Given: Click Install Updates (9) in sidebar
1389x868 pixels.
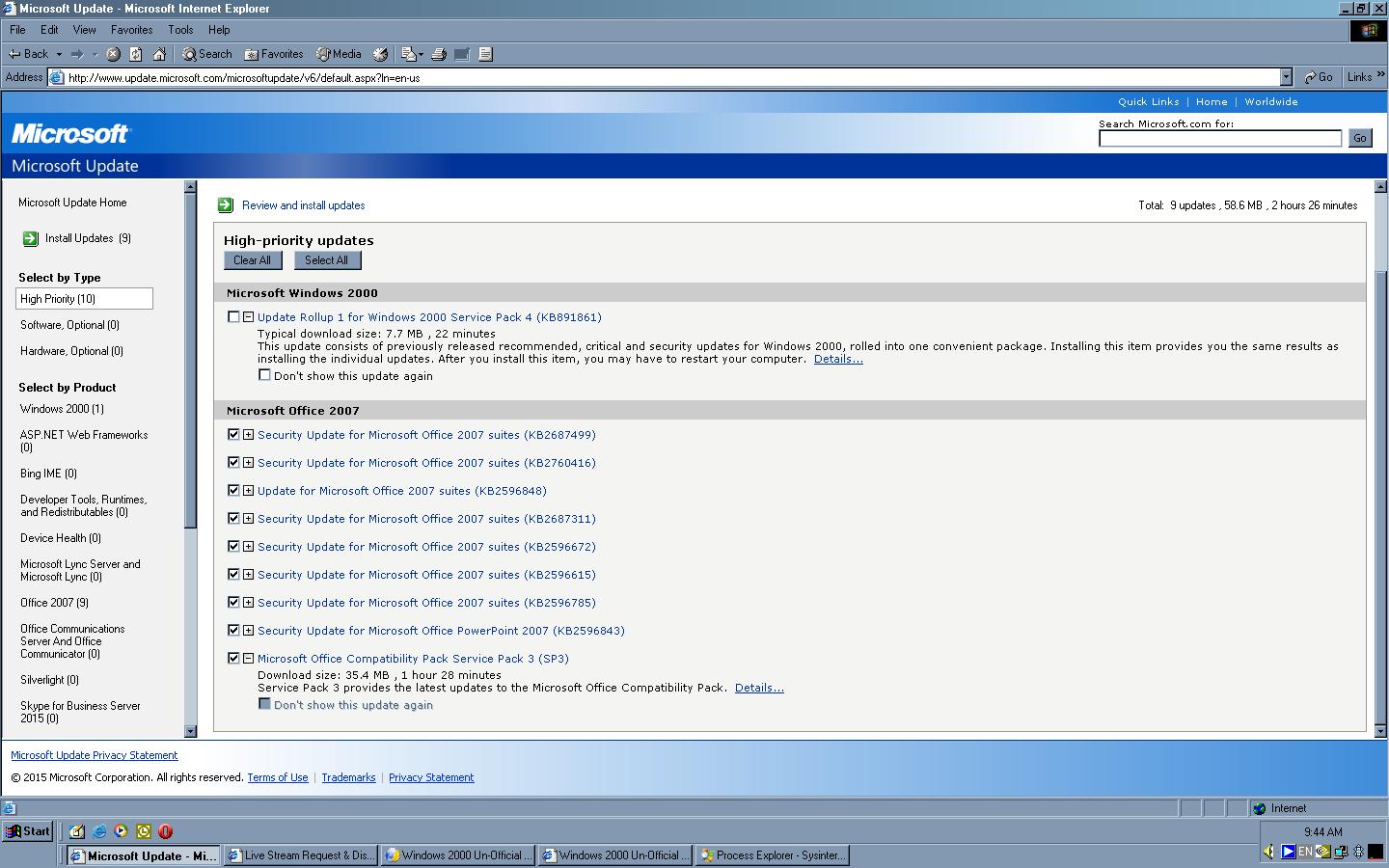Looking at the screenshot, I should [88, 238].
